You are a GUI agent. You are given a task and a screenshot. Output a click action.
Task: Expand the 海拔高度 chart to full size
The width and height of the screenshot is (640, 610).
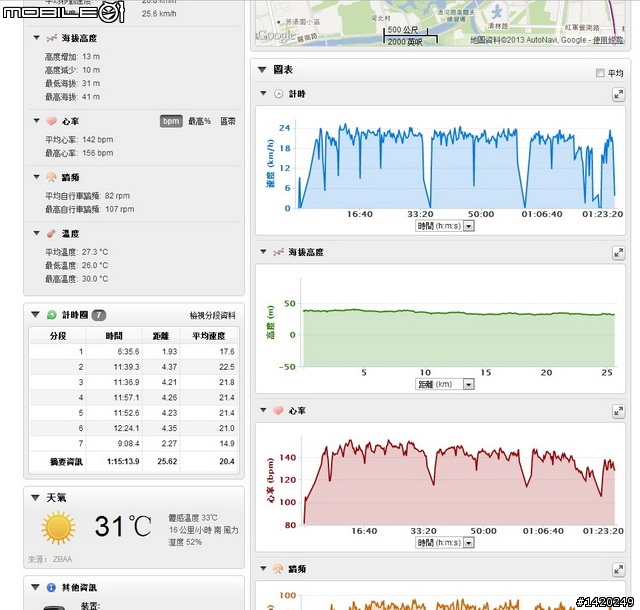click(x=619, y=253)
